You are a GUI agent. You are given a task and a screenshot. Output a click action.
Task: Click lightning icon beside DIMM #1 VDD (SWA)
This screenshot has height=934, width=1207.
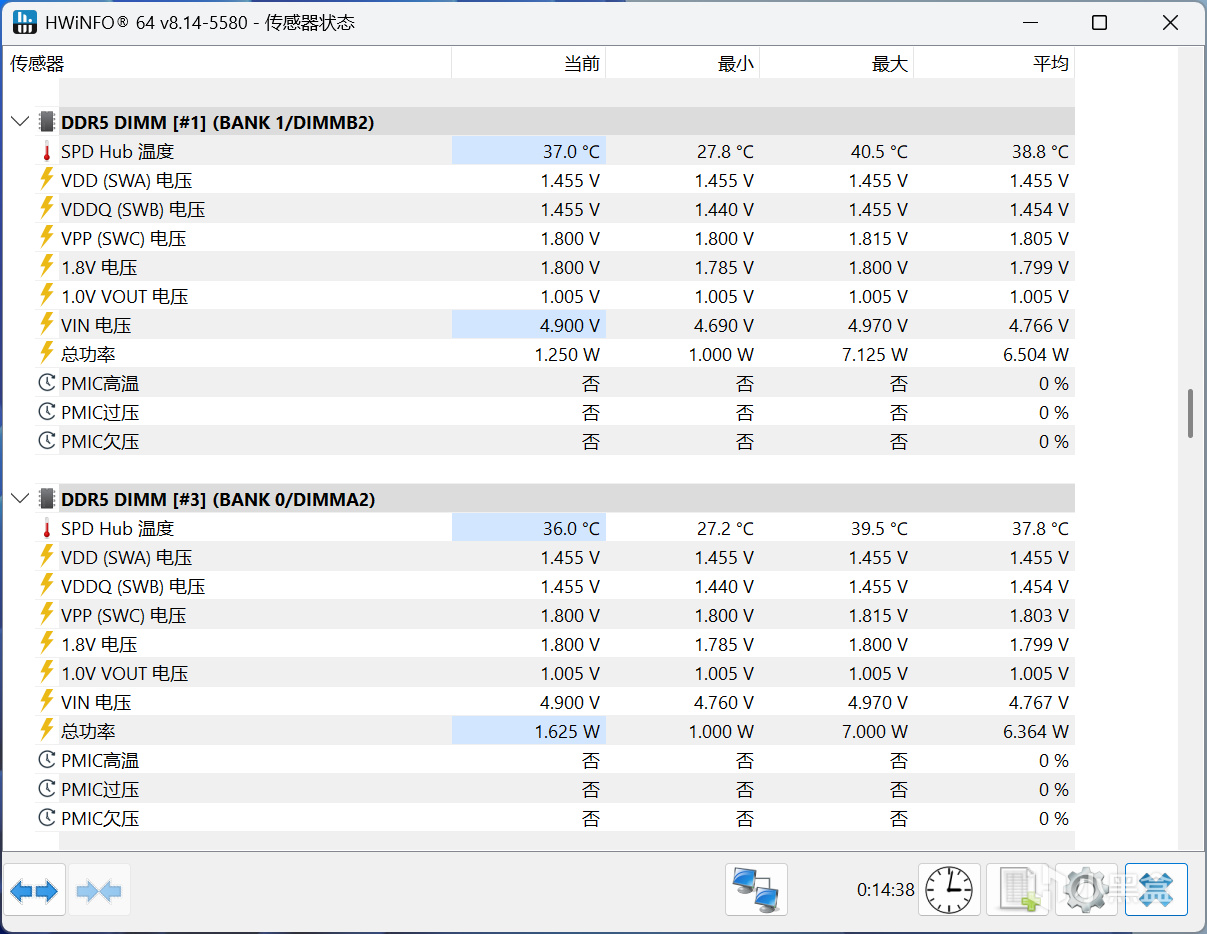coord(46,180)
